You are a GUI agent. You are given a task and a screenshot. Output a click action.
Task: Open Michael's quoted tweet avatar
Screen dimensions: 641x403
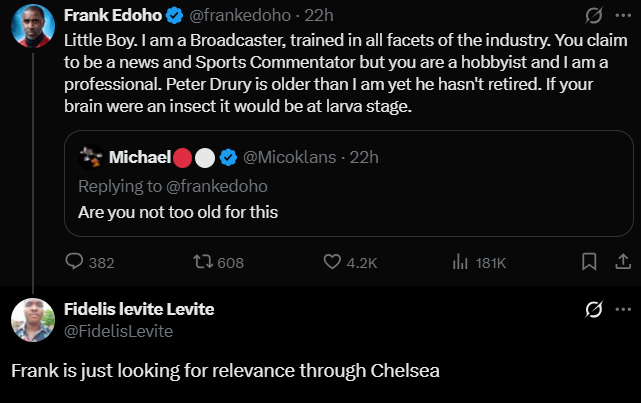click(x=91, y=157)
